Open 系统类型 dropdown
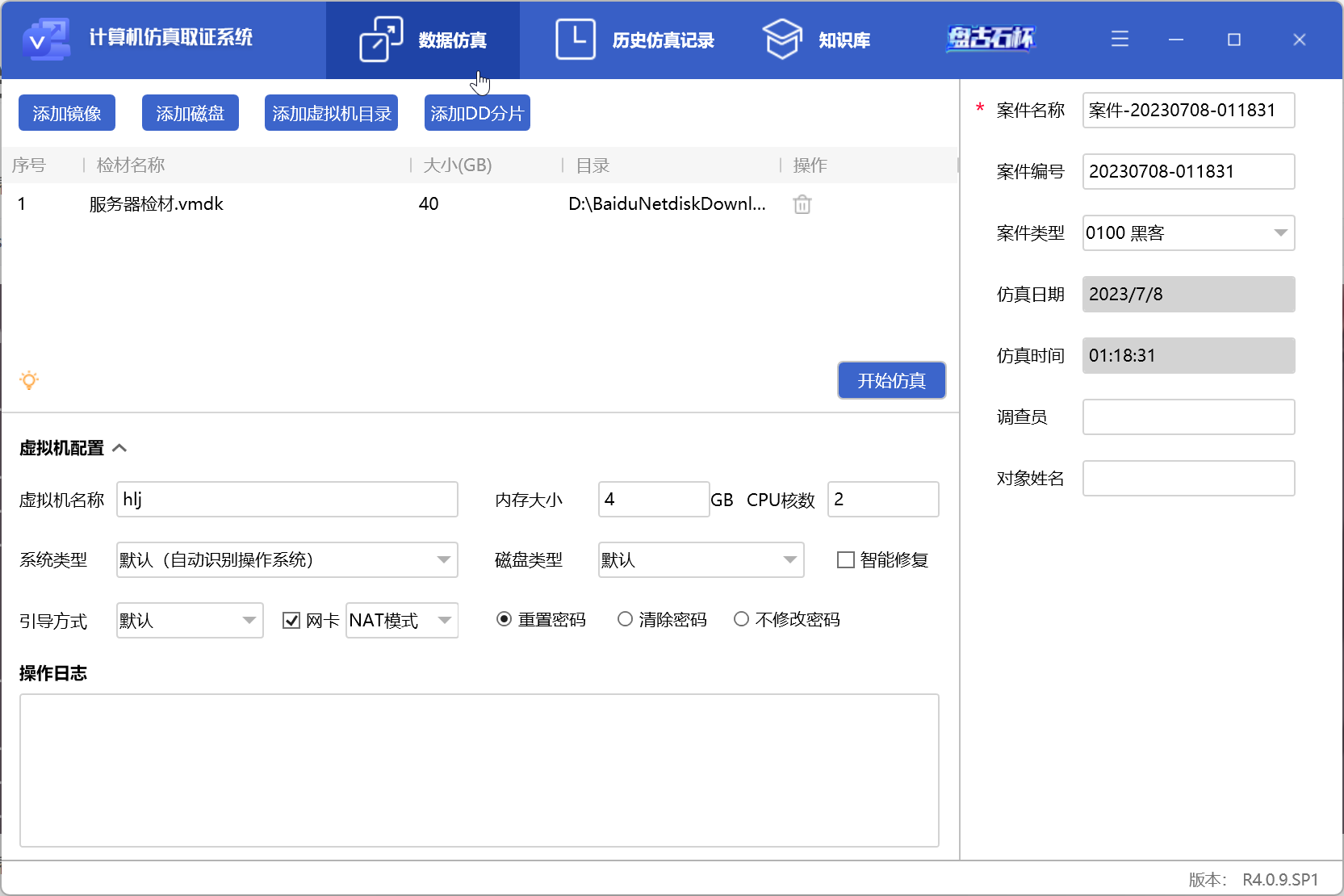 (x=287, y=559)
